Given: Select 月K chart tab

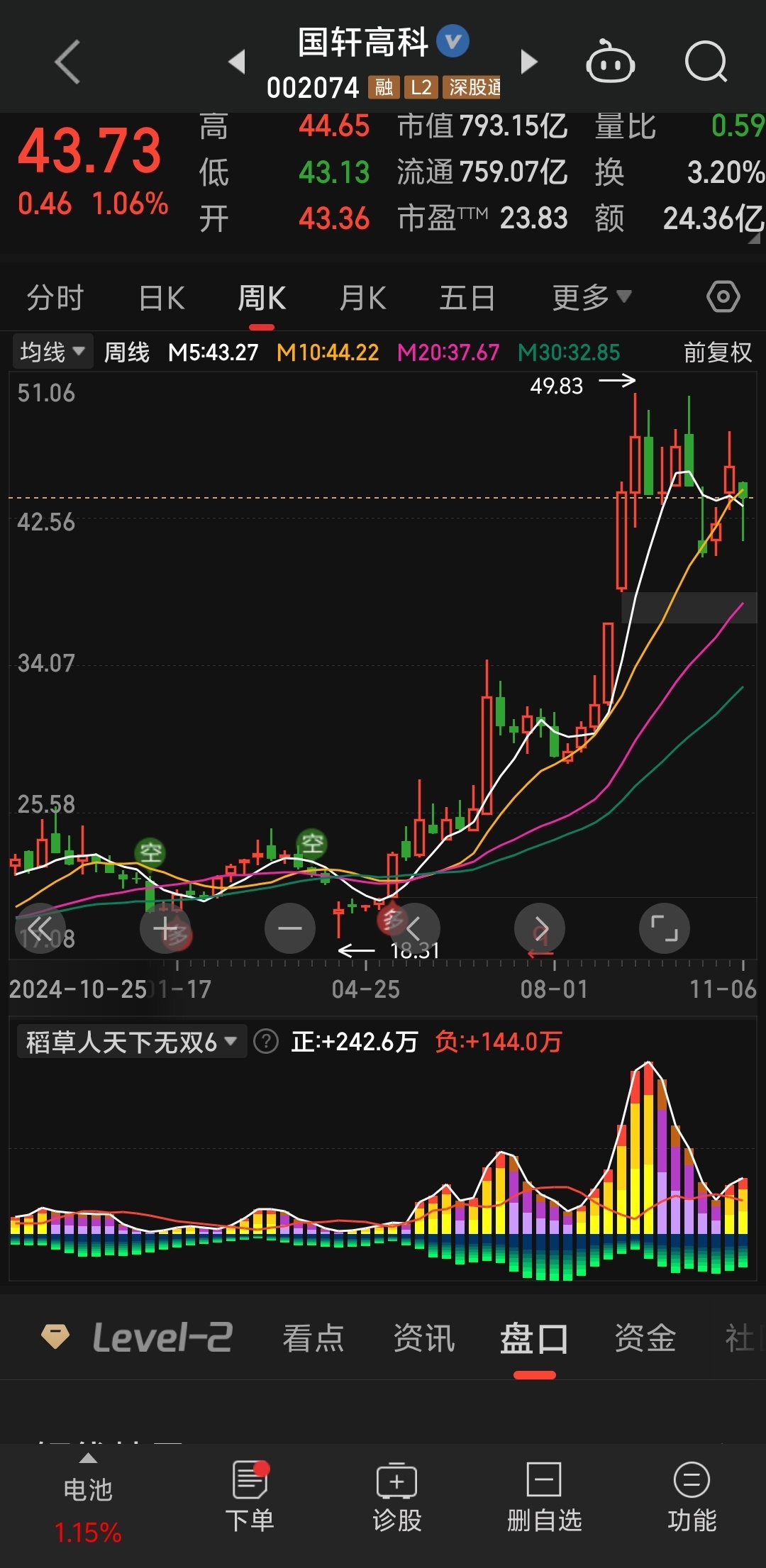Looking at the screenshot, I should 362,297.
